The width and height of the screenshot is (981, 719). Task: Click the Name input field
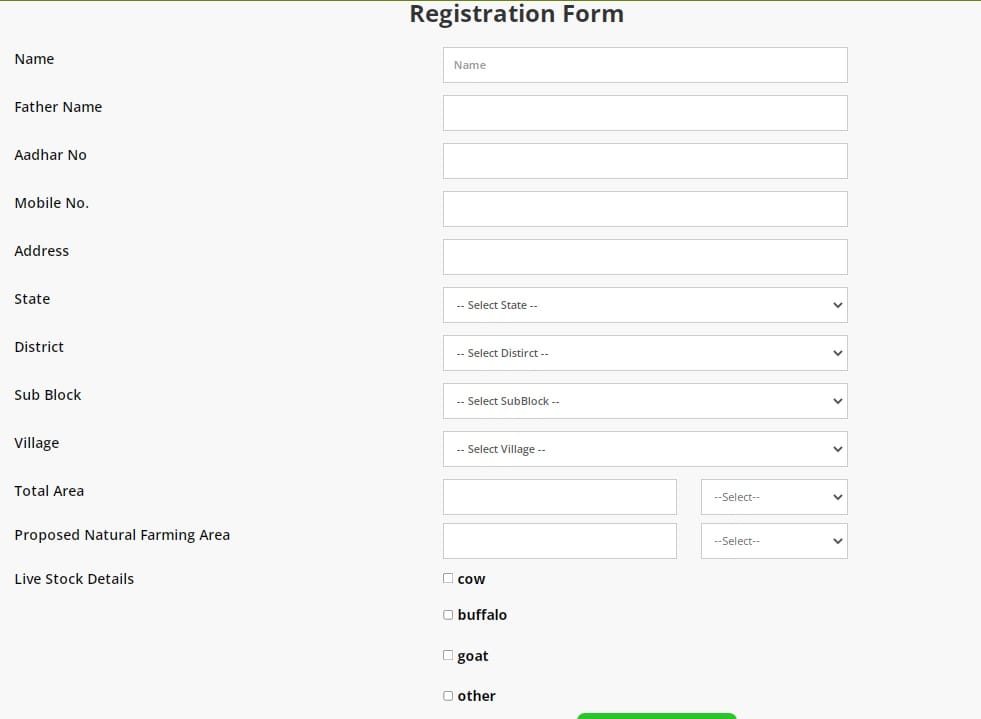coord(645,65)
